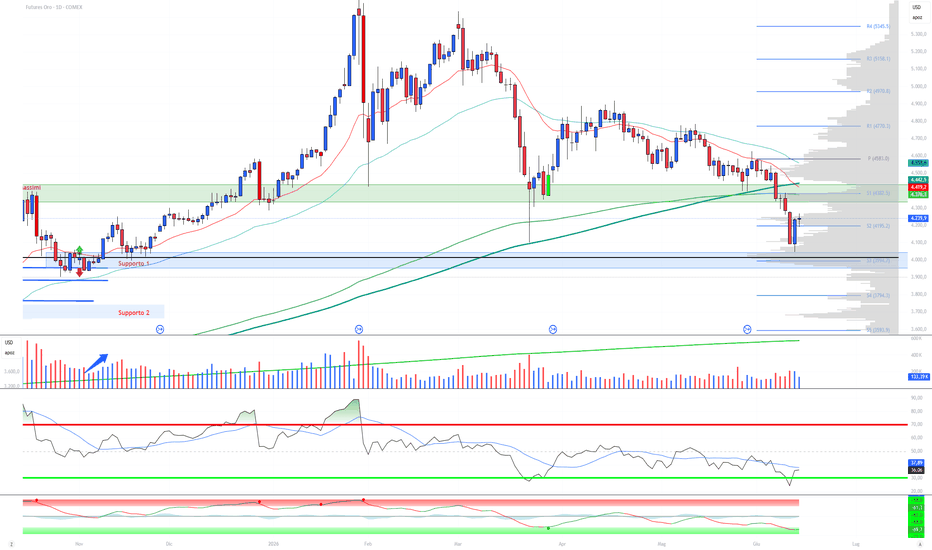This screenshot has height=550, width=932.
Task: Click the Mar label on time axis
Action: point(458,544)
